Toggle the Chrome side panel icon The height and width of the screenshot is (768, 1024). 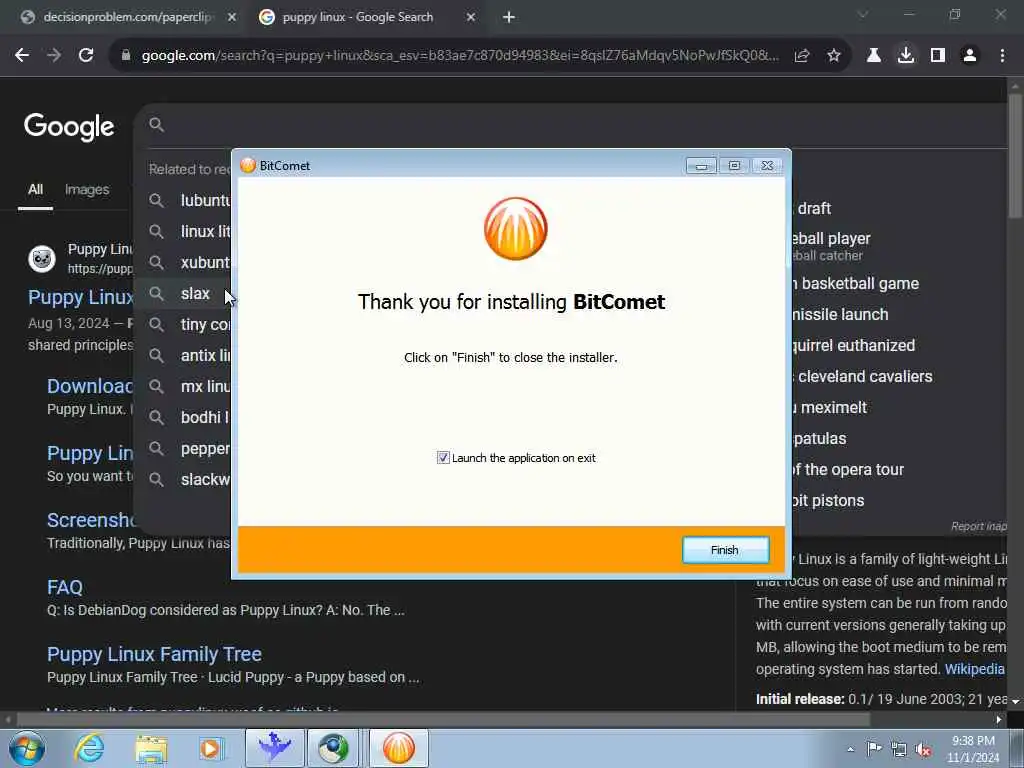pyautogui.click(x=938, y=56)
